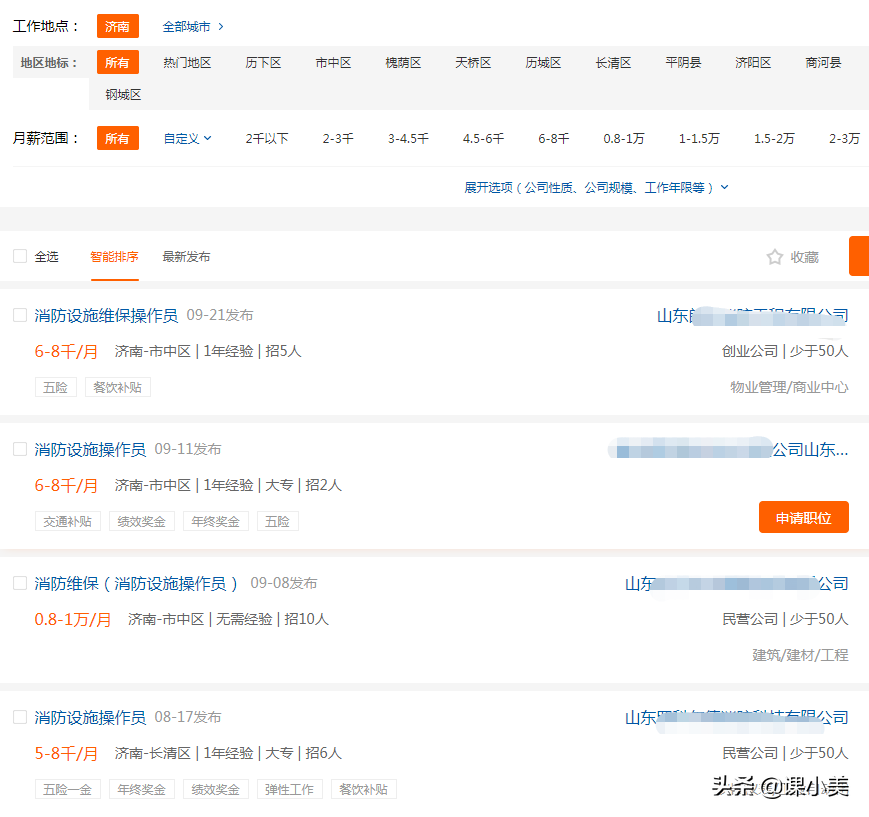
Task: Switch to the 智能排序 sorting tab
Action: tap(114, 256)
